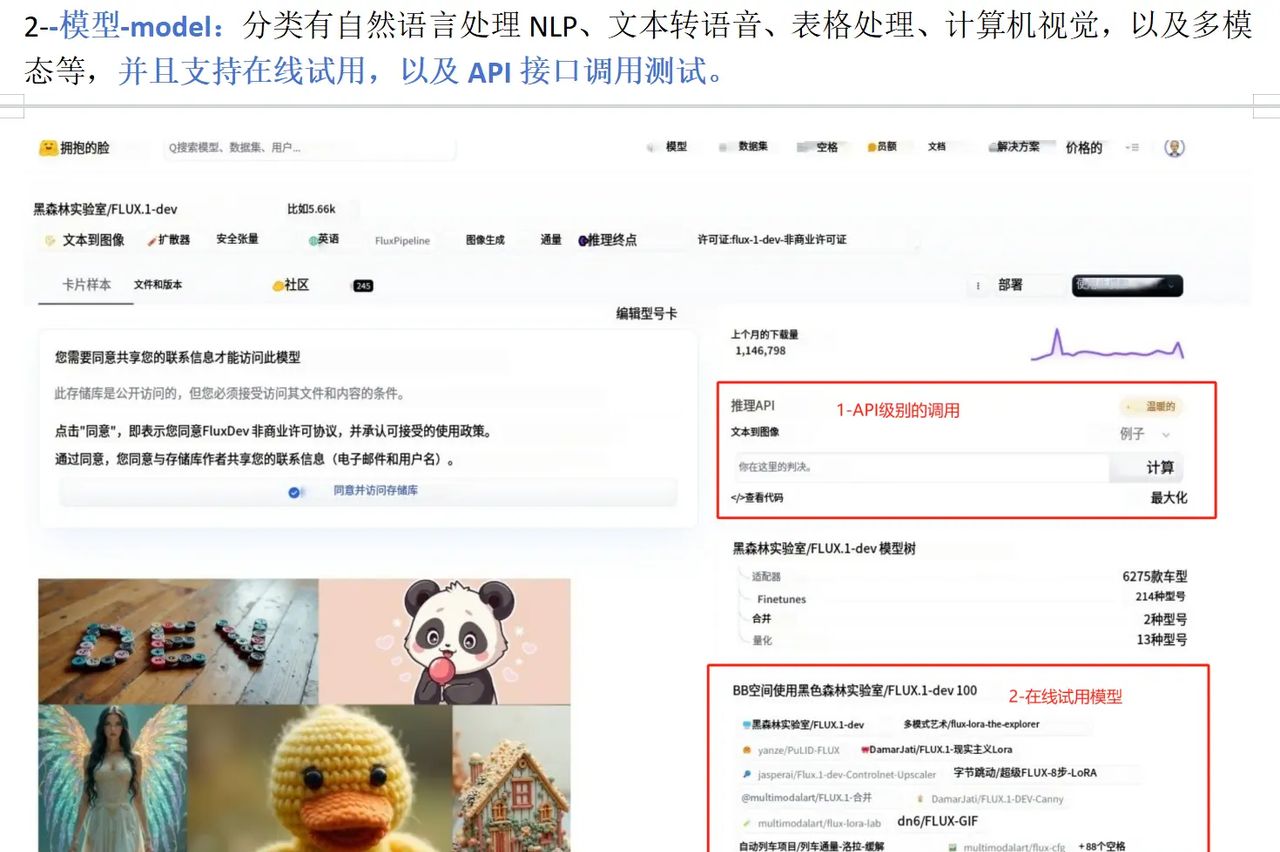Image resolution: width=1280 pixels, height=852 pixels.
Task: Tick the 同意并访问存储库 check circle
Action: point(295,492)
